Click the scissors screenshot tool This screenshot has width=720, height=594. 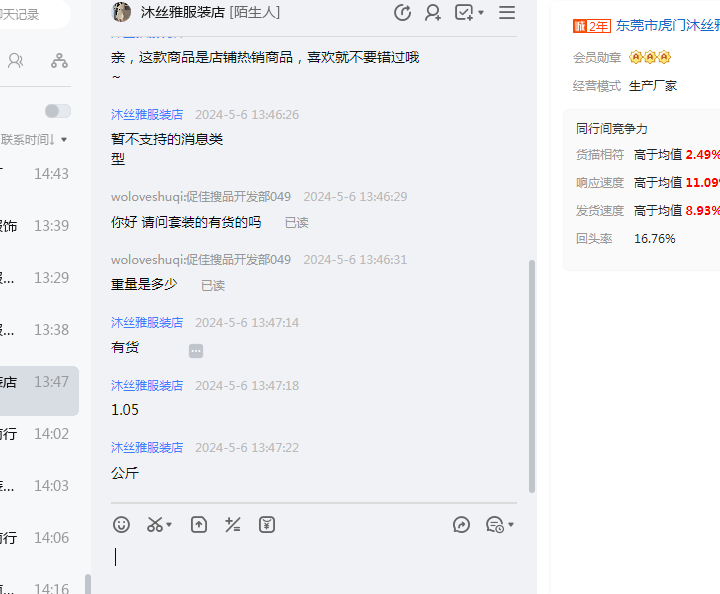point(155,525)
